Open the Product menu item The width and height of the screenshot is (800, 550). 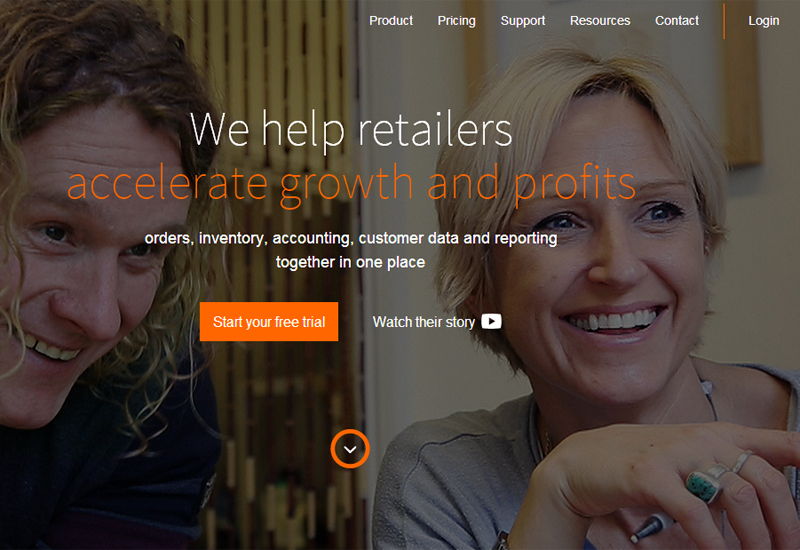coord(391,20)
